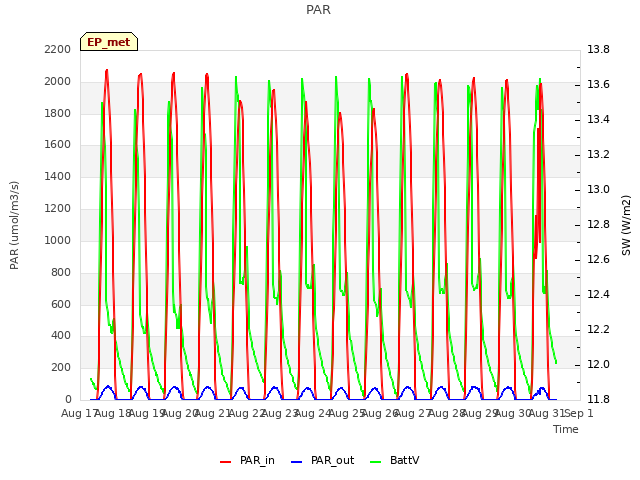
Task: Click the 2200 left axis value
Action: pos(58,49)
